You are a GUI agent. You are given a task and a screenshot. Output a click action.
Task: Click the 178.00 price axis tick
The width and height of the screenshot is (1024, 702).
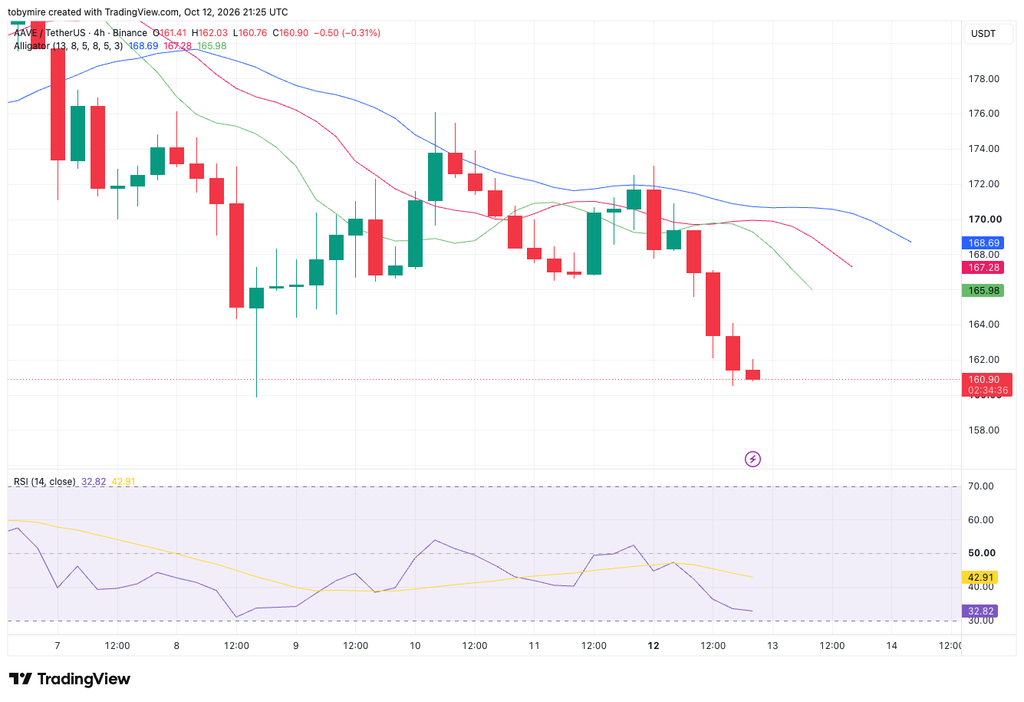coord(984,78)
